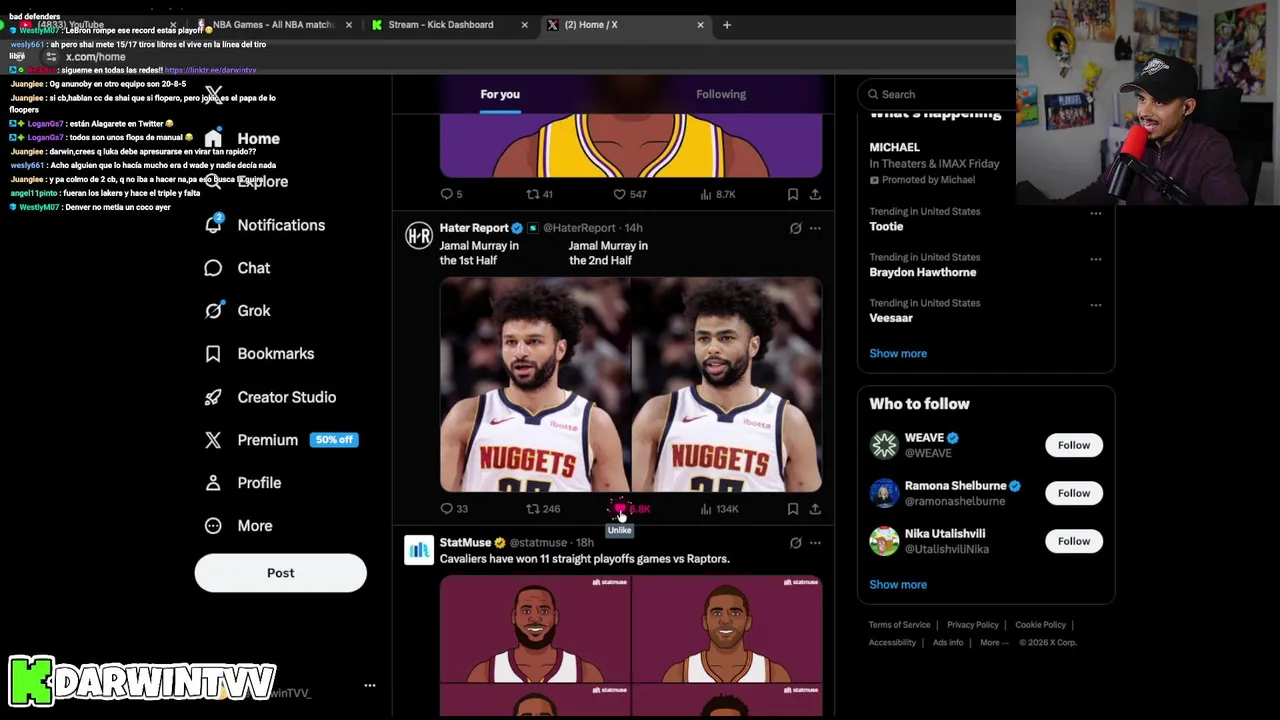The height and width of the screenshot is (720, 1280).
Task: Open more options for Tootie trend
Action: (x=1096, y=213)
